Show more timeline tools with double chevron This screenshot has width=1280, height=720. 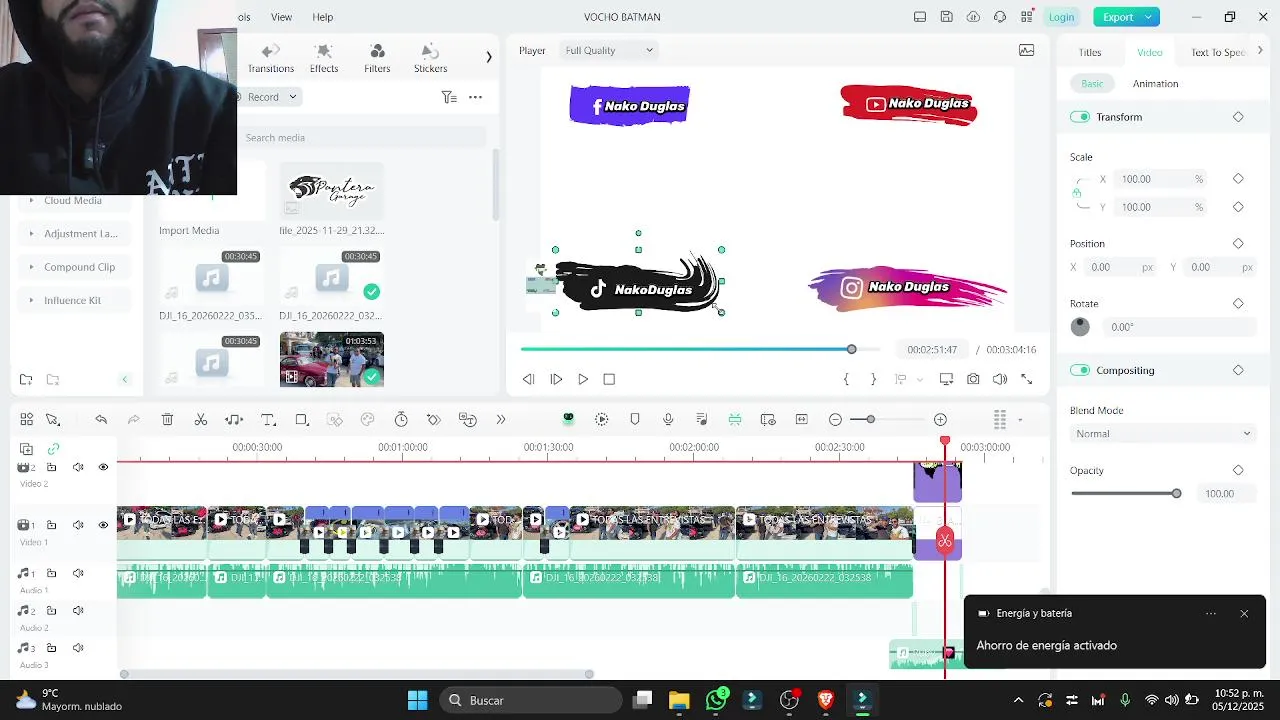(x=501, y=420)
